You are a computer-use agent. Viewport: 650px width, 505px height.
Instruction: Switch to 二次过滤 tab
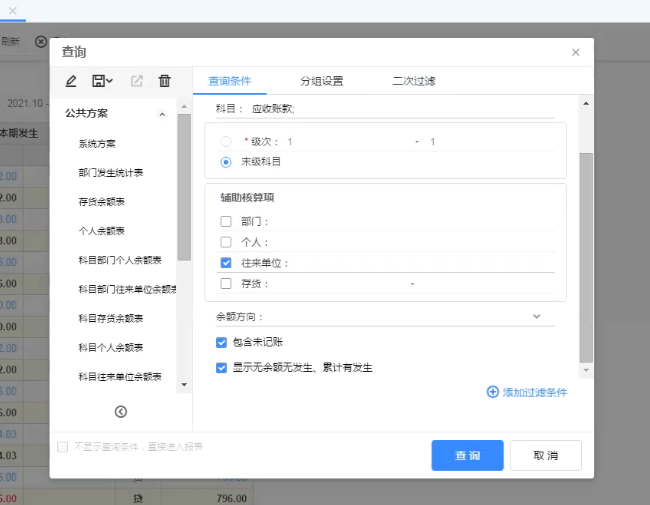[414, 81]
